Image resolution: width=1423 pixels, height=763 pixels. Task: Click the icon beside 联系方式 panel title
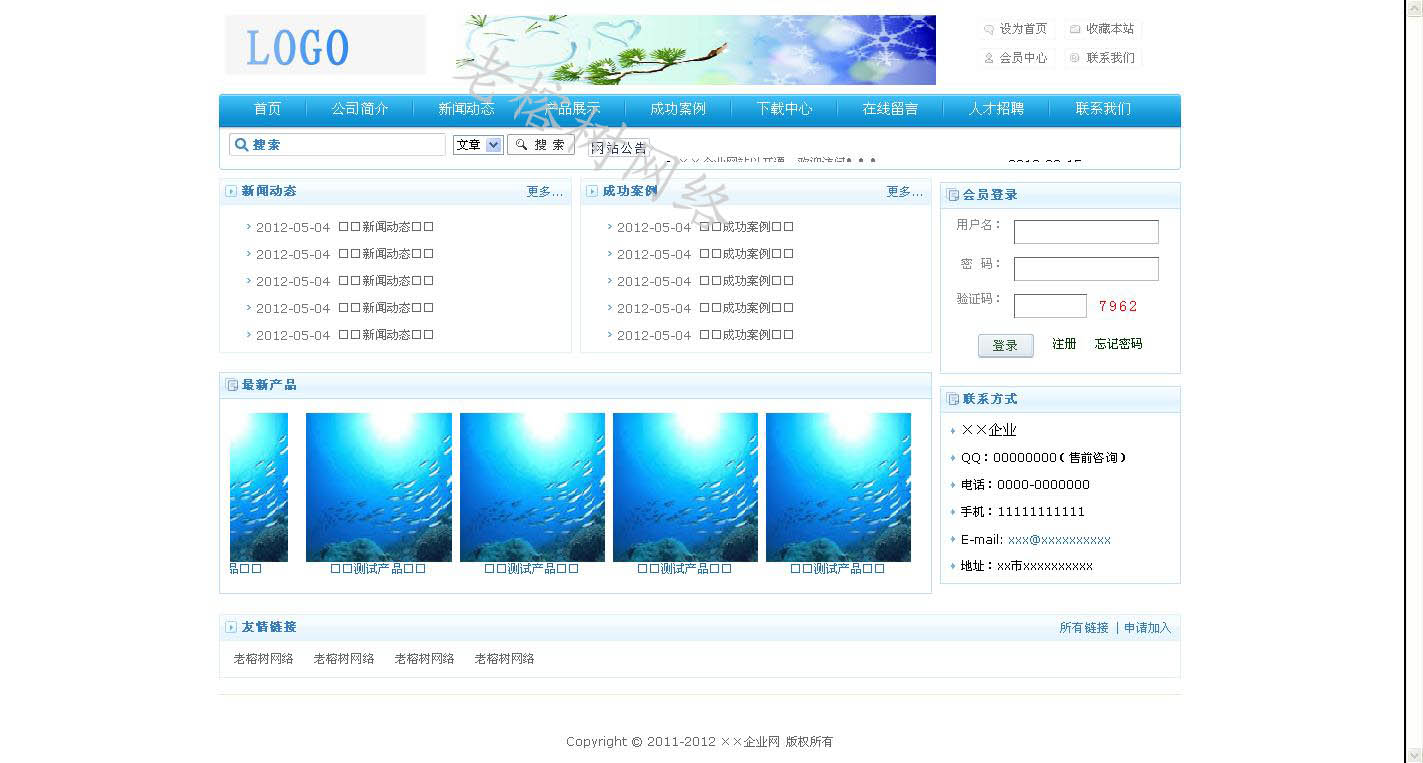click(953, 399)
